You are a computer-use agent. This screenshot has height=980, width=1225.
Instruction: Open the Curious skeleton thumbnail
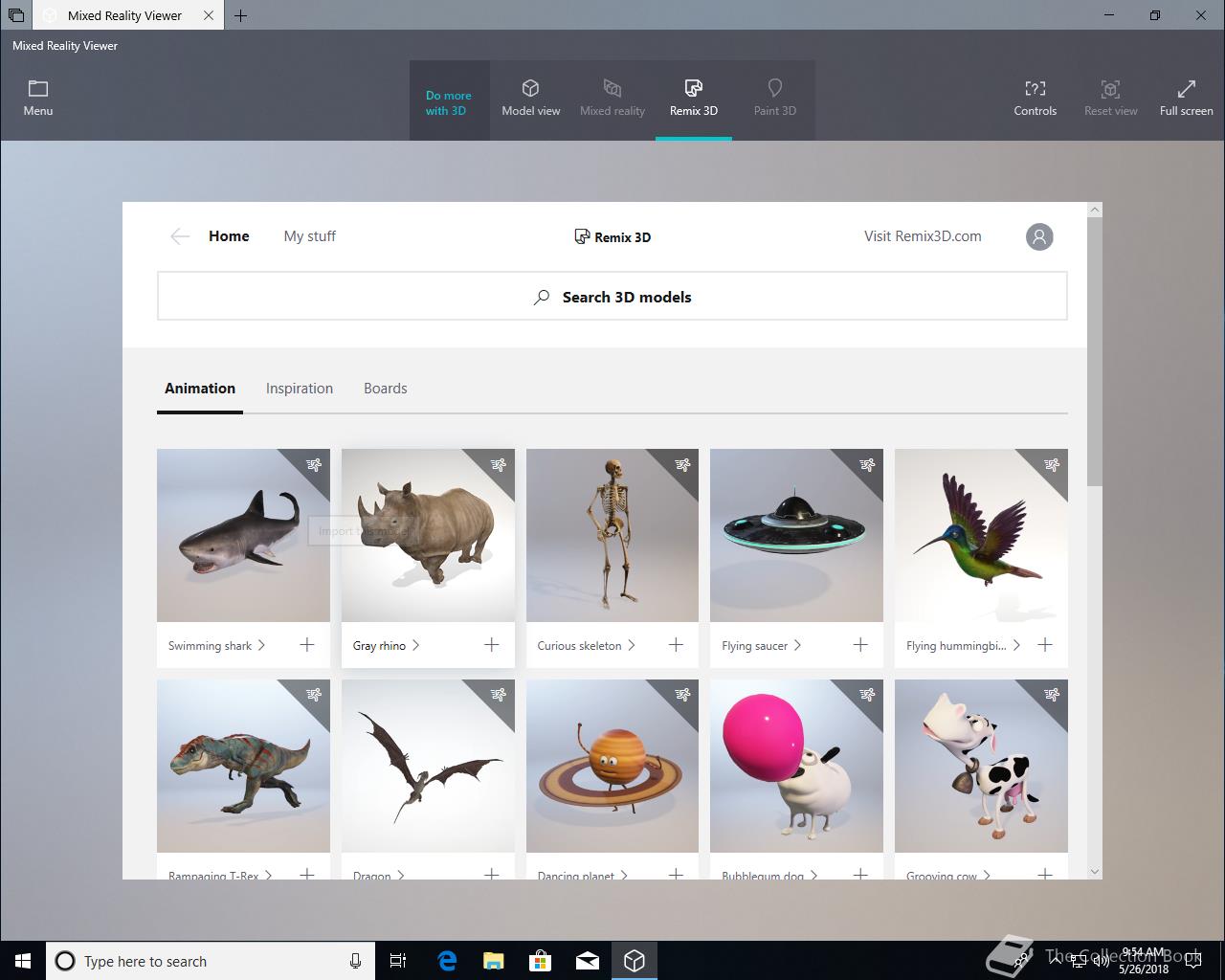point(612,536)
